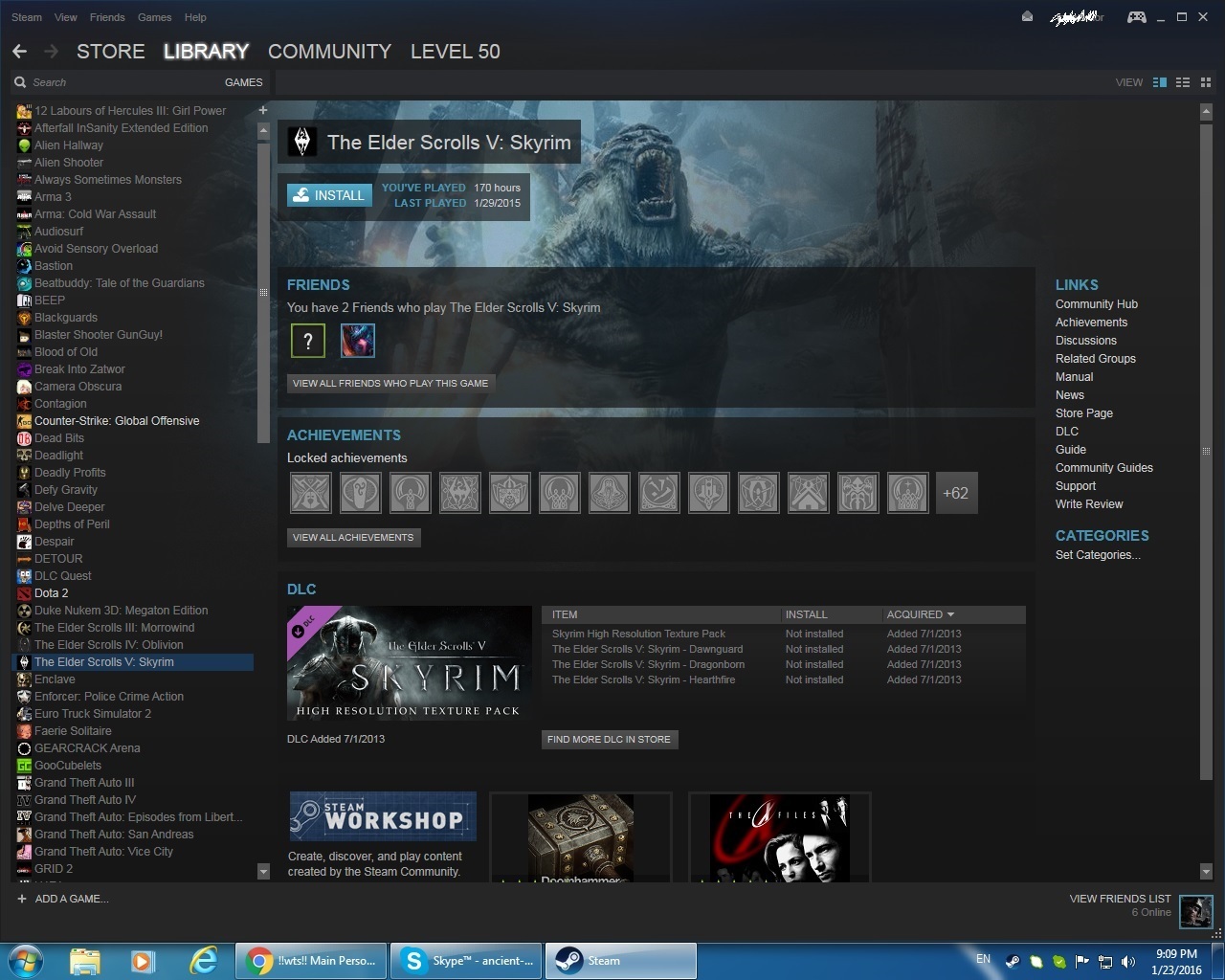
Task: Click VIEW ALL ACHIEVEMENTS button
Action: [x=353, y=537]
